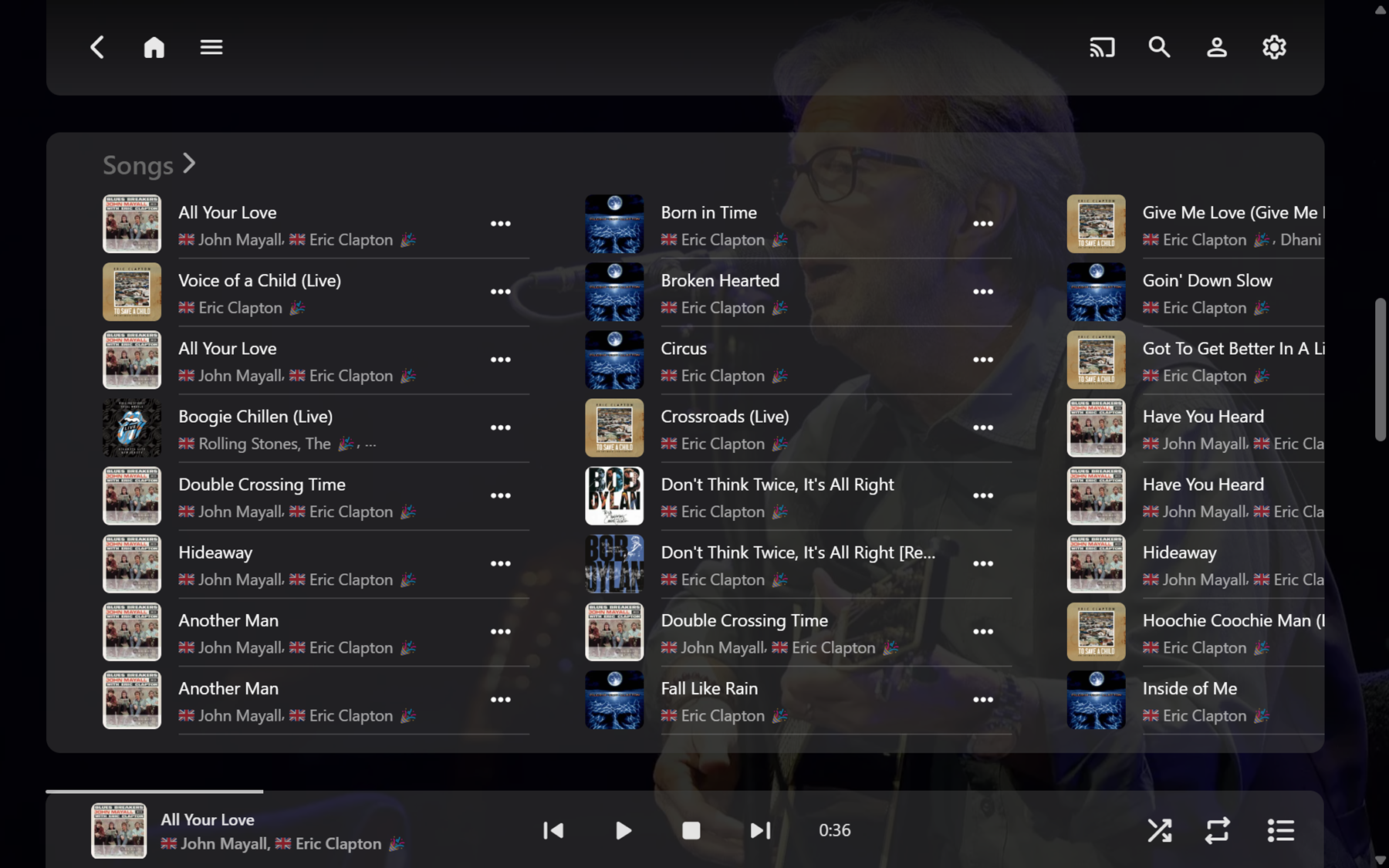
Task: Open the cast to device menu
Action: [x=1102, y=47]
